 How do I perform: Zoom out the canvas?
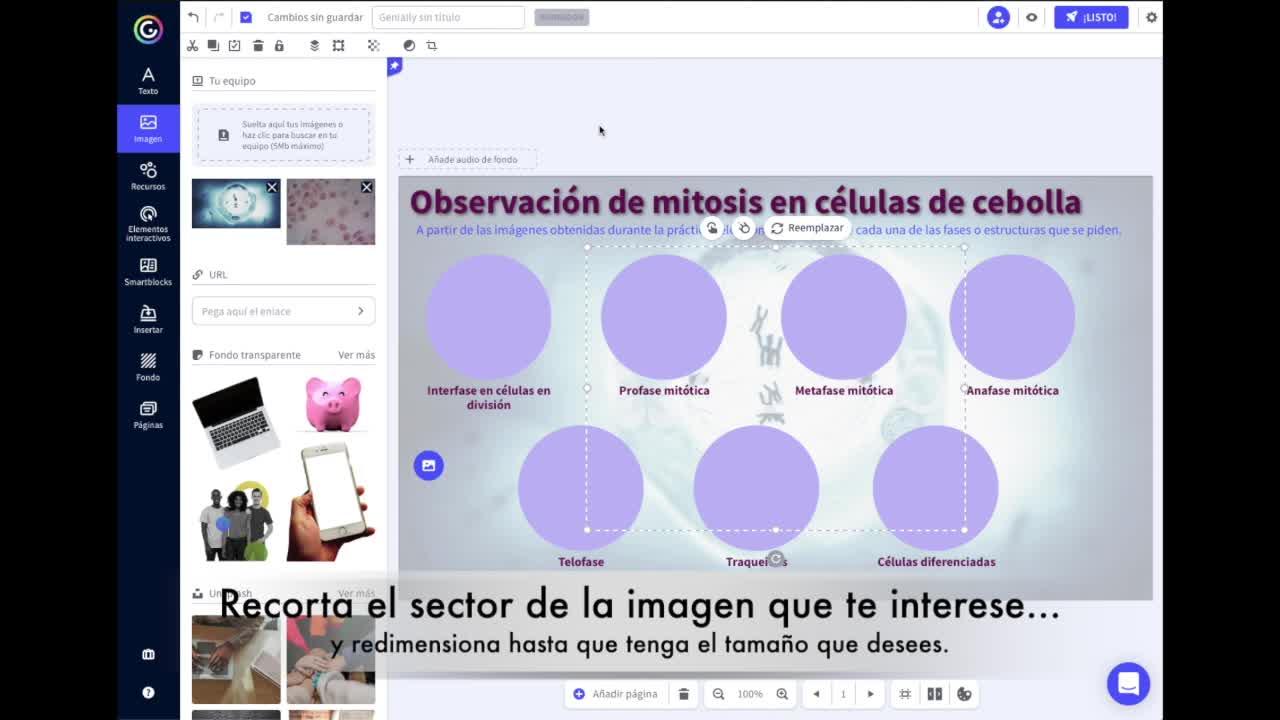[x=718, y=694]
